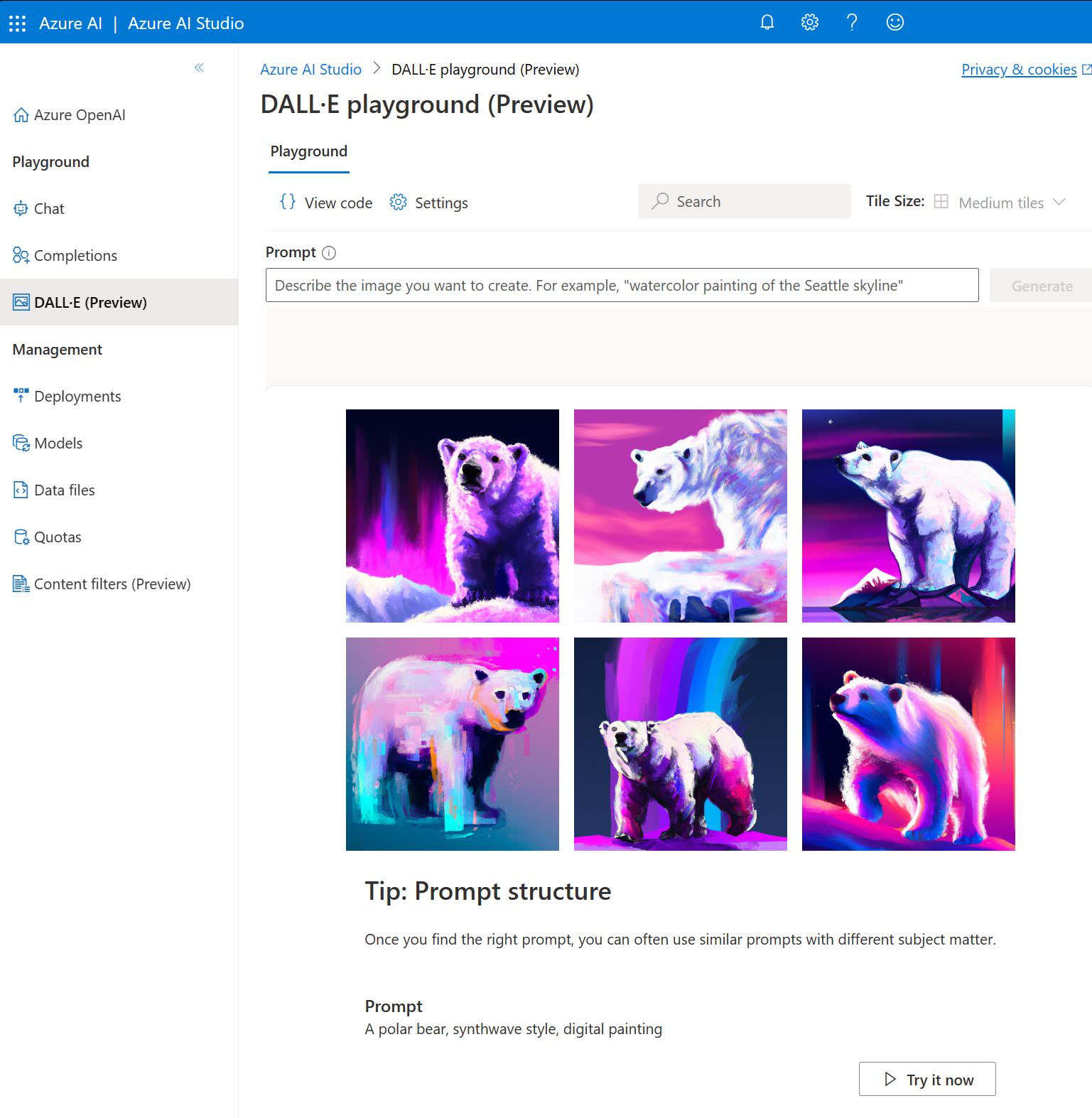
Task: Click the Azure AI Studio breadcrumb link
Action: 311,70
